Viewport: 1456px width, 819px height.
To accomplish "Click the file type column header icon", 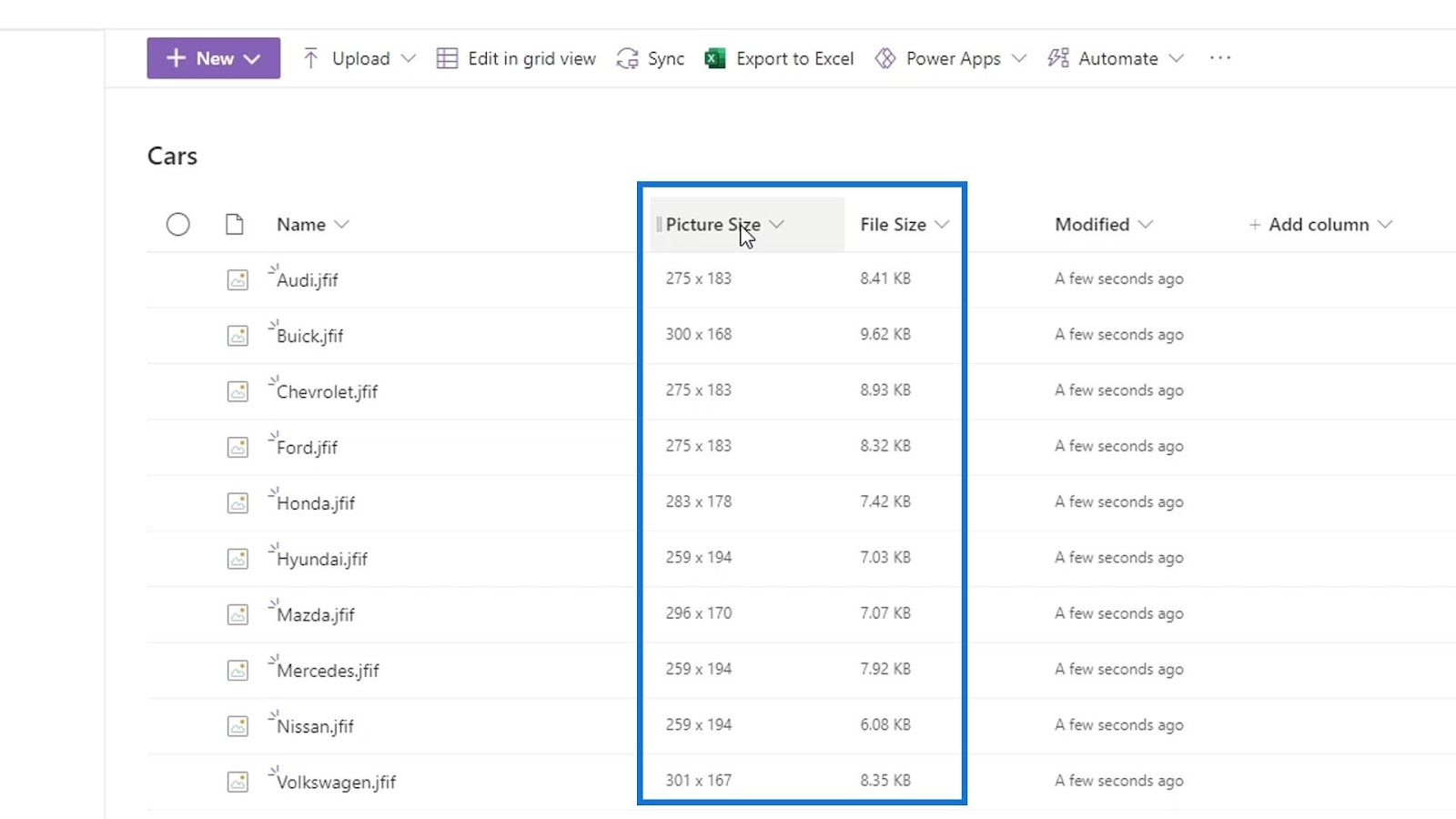I will pyautogui.click(x=235, y=224).
